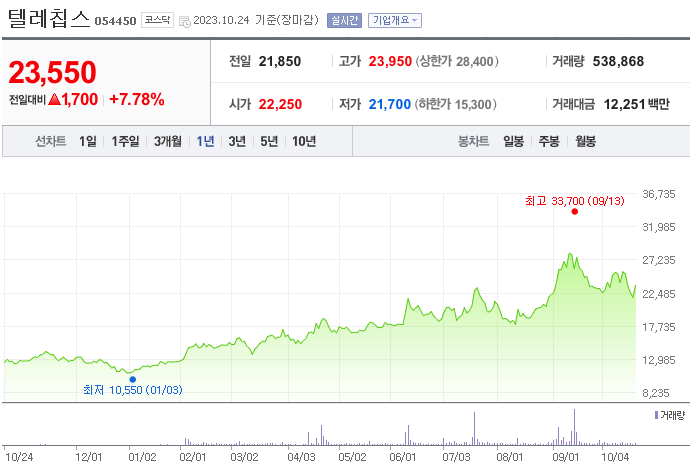
Task: Click the red up-triangle change icon
Action: point(55,99)
